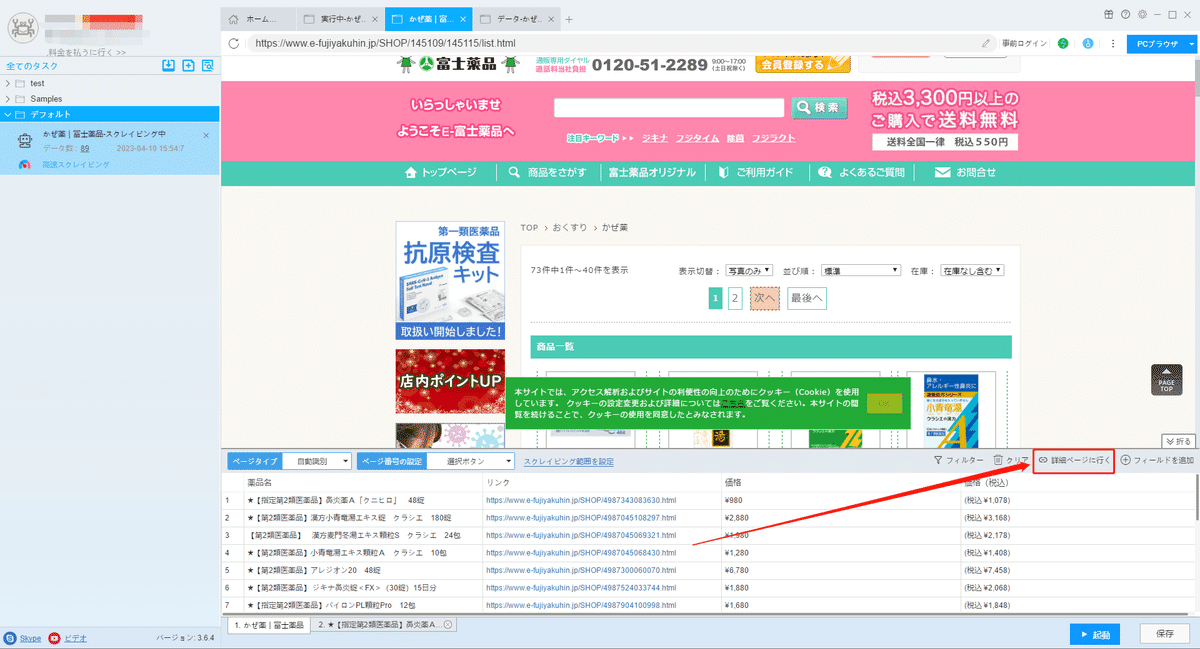Open the PCブラウザ dropdown arrow

(x=1191, y=44)
